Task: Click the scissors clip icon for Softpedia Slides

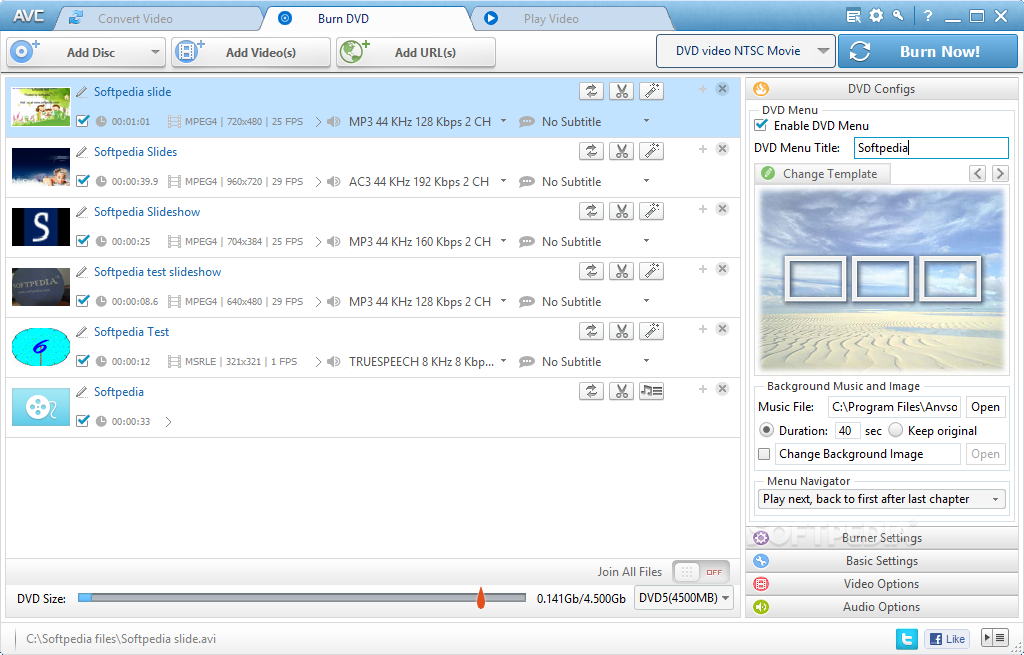Action: coord(621,151)
